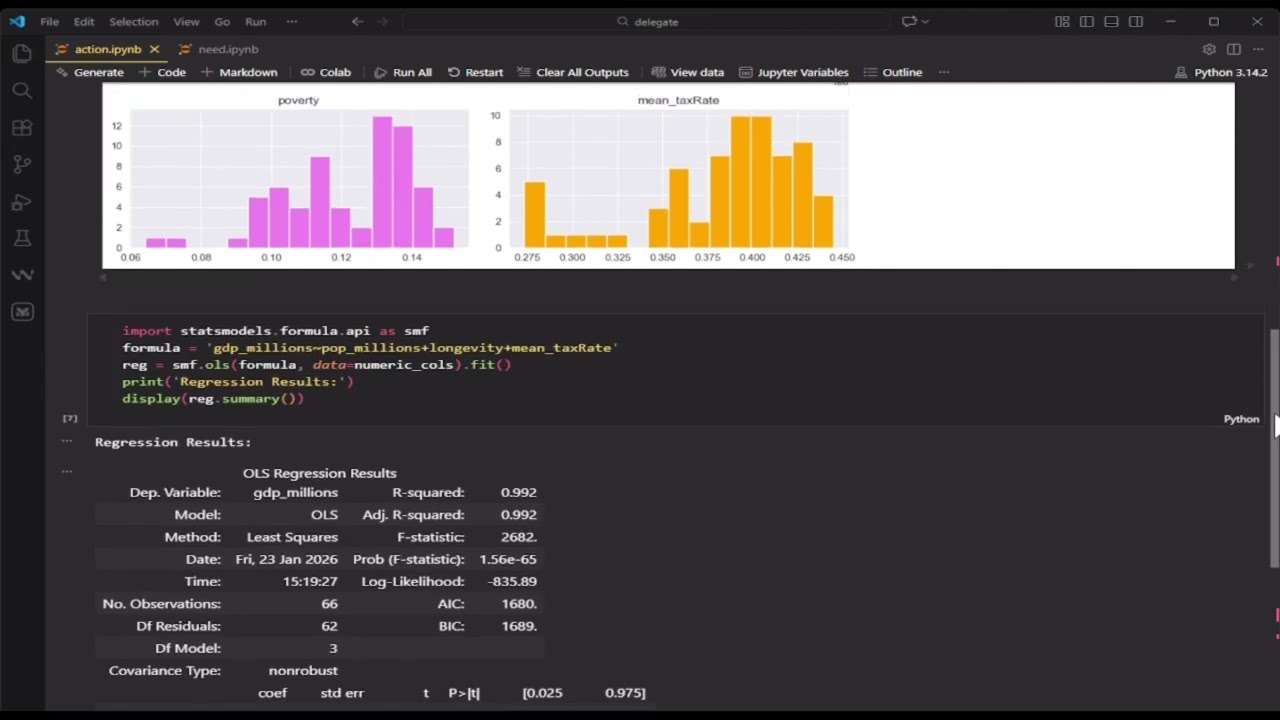This screenshot has width=1280, height=720.
Task: Open Source Control view in activity bar
Action: (22, 164)
